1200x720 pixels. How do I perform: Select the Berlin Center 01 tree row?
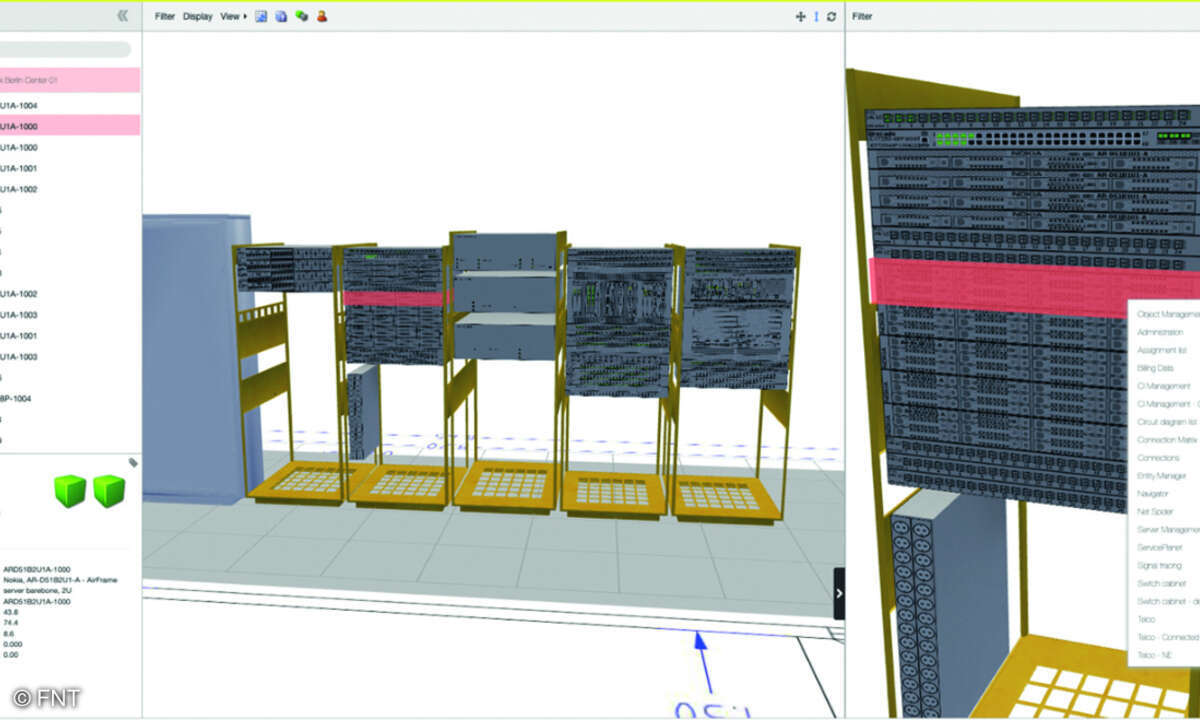70,80
